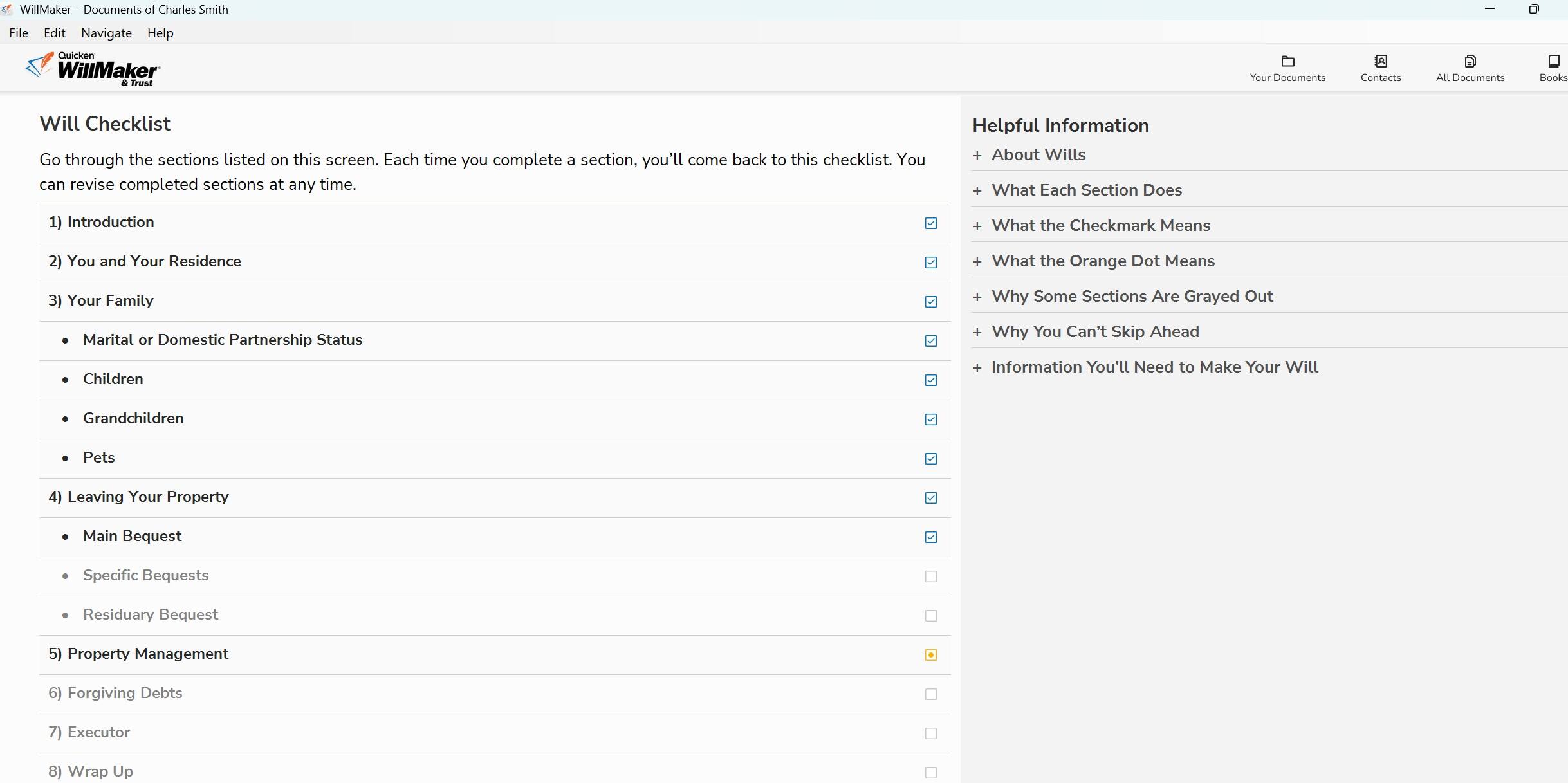Open the File menu
Screen dimensions: 1568x783
tap(19, 33)
